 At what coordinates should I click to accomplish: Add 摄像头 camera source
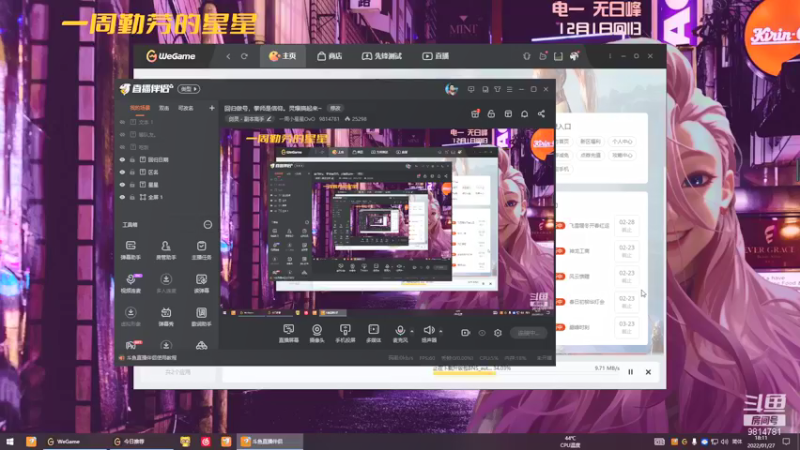pos(317,334)
